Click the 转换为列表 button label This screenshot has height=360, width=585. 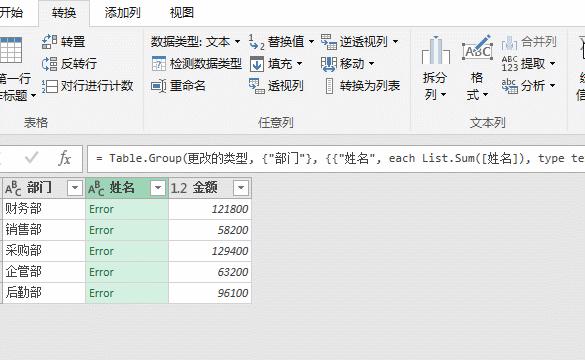pos(370,86)
